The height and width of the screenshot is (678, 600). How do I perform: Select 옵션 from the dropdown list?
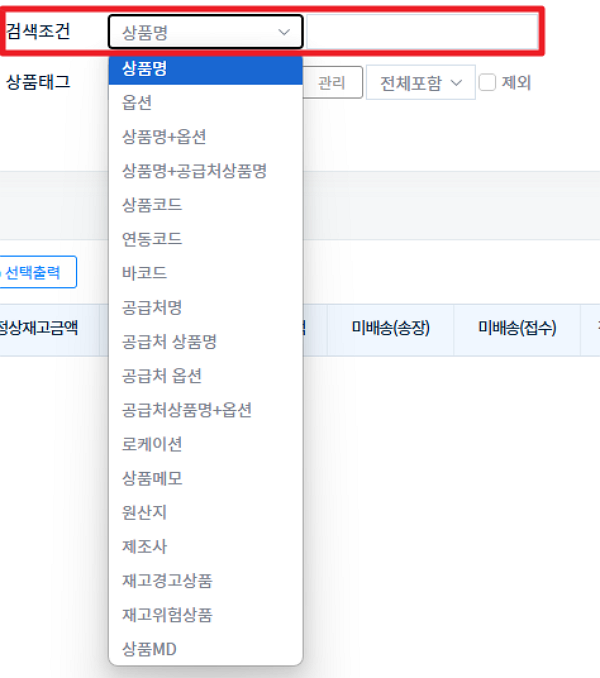[137, 103]
